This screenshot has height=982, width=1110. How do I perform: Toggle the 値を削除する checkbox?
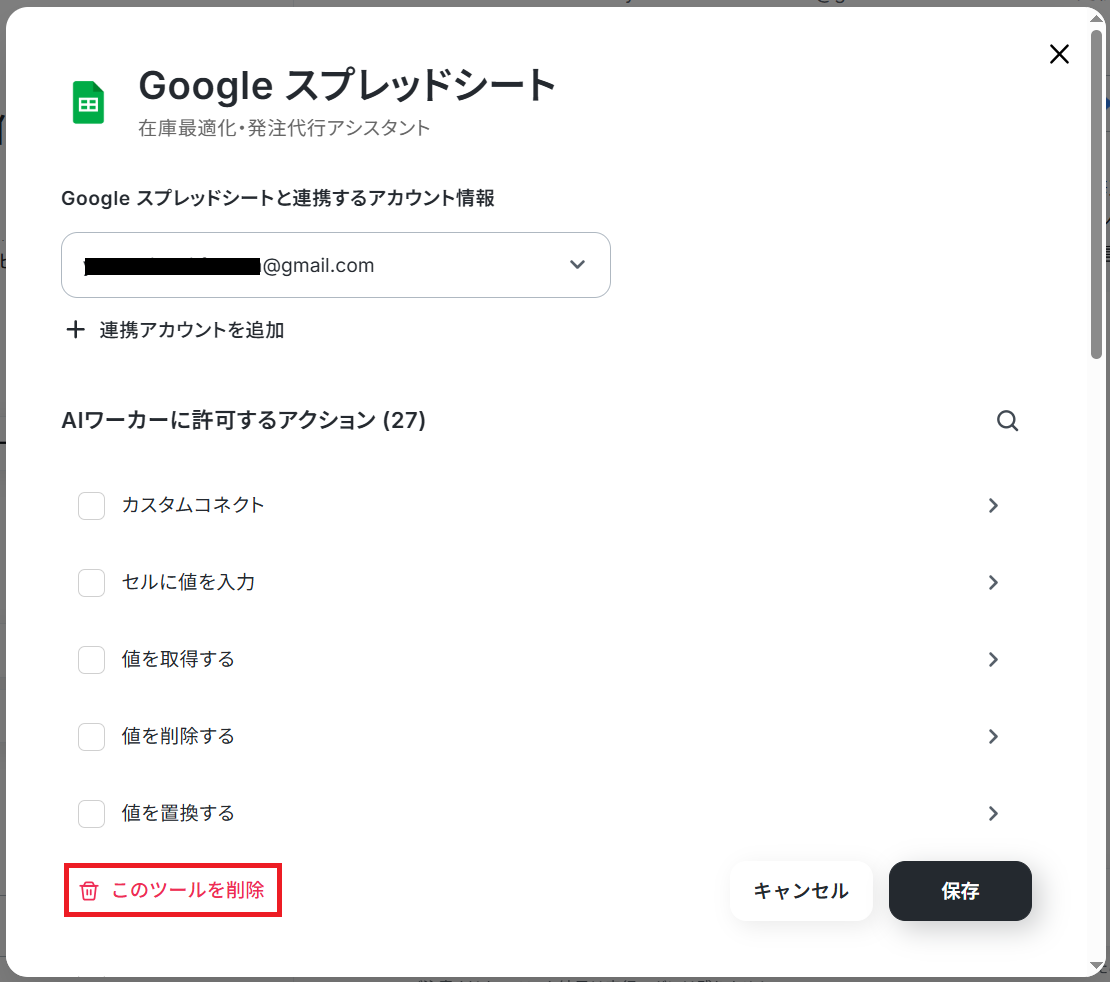[91, 737]
